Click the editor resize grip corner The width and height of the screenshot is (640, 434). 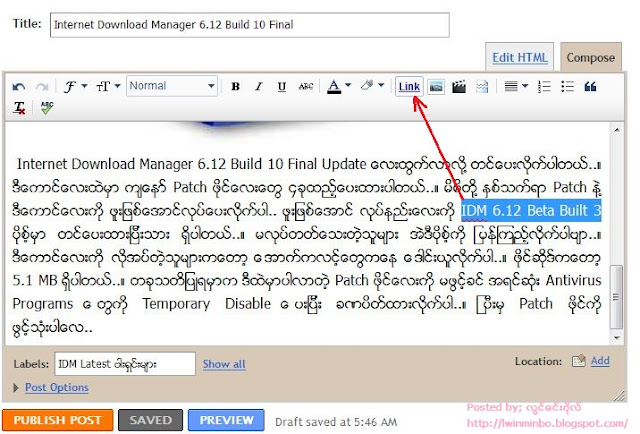click(x=619, y=395)
